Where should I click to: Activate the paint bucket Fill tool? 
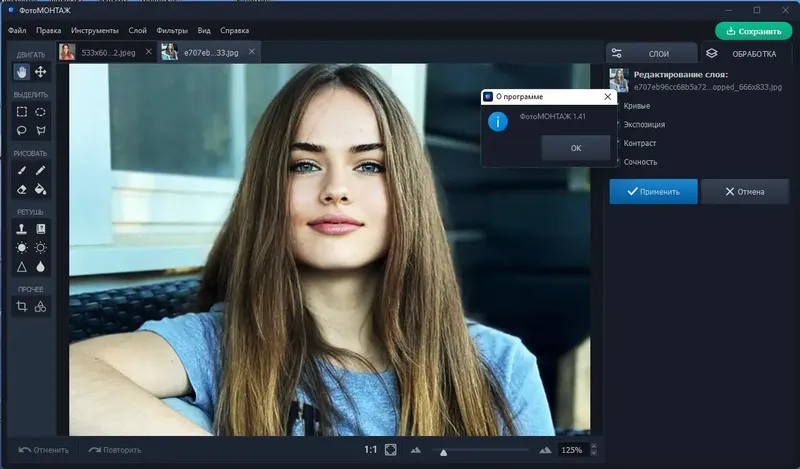(41, 188)
